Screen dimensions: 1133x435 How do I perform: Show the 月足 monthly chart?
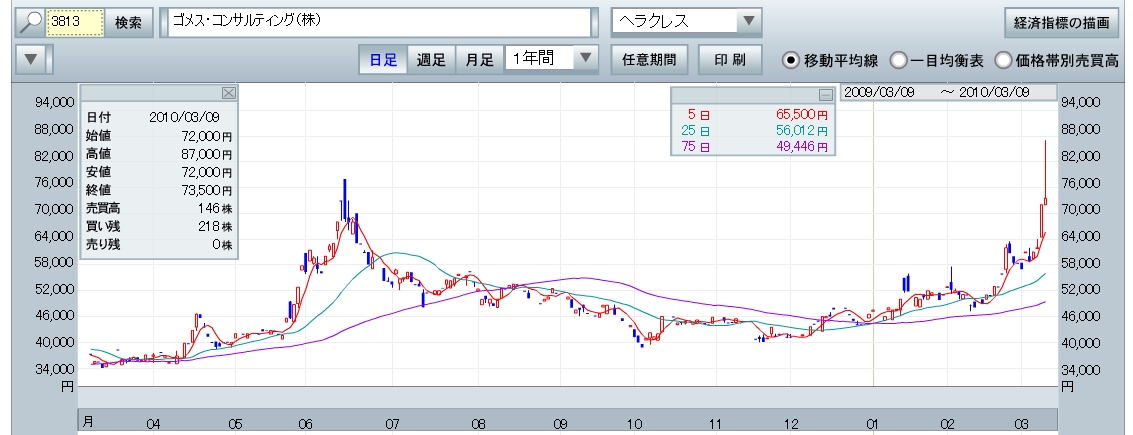point(480,59)
